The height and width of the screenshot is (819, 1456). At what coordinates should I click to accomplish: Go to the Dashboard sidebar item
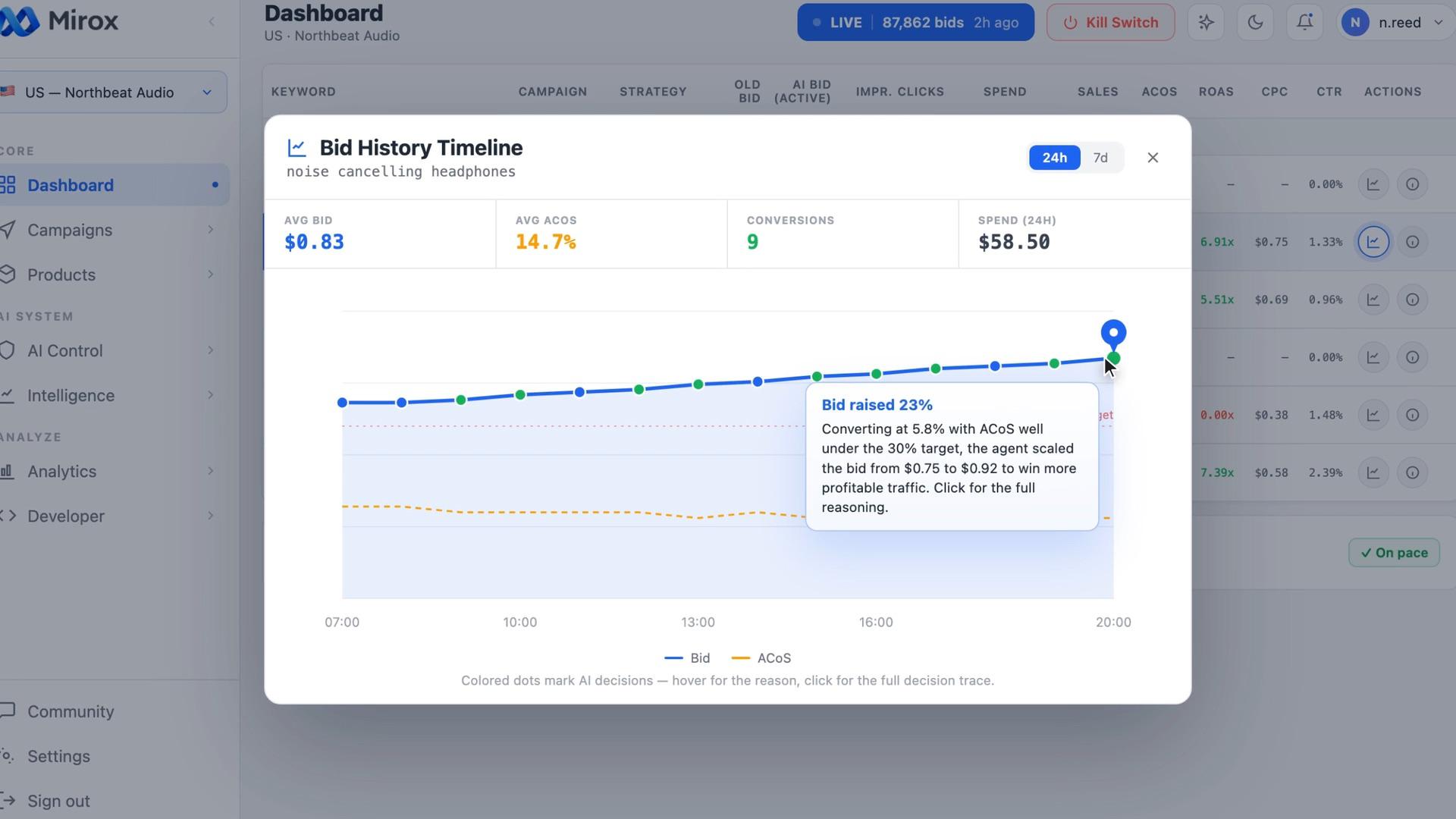pyautogui.click(x=114, y=185)
